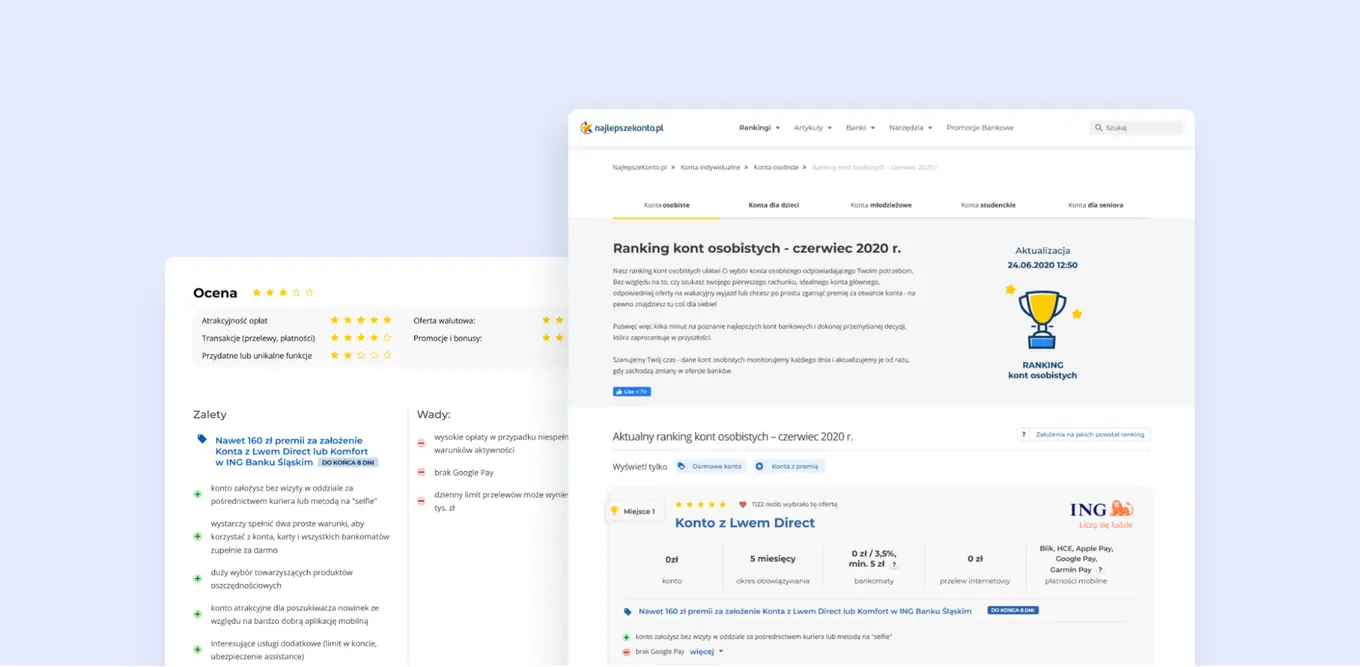Click plus icon by wystarczy spełnić dwa proste warunki
The height and width of the screenshot is (667, 1360).
(x=198, y=537)
